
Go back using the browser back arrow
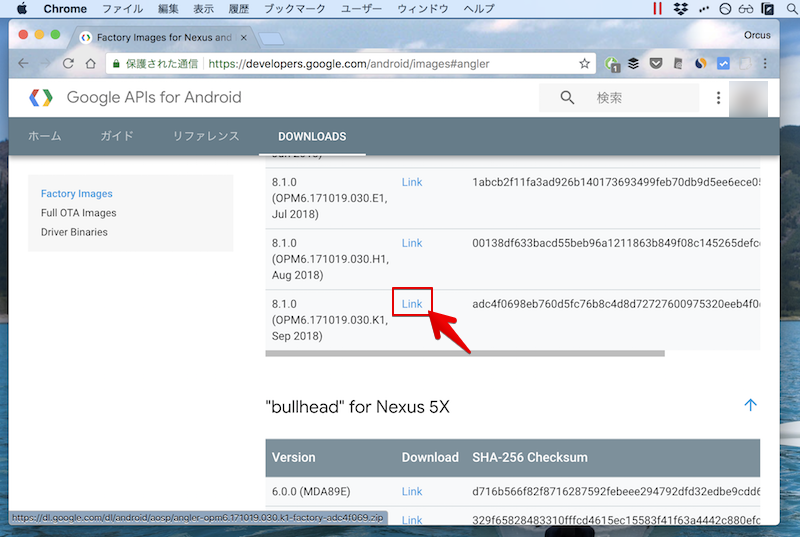click(x=23, y=63)
